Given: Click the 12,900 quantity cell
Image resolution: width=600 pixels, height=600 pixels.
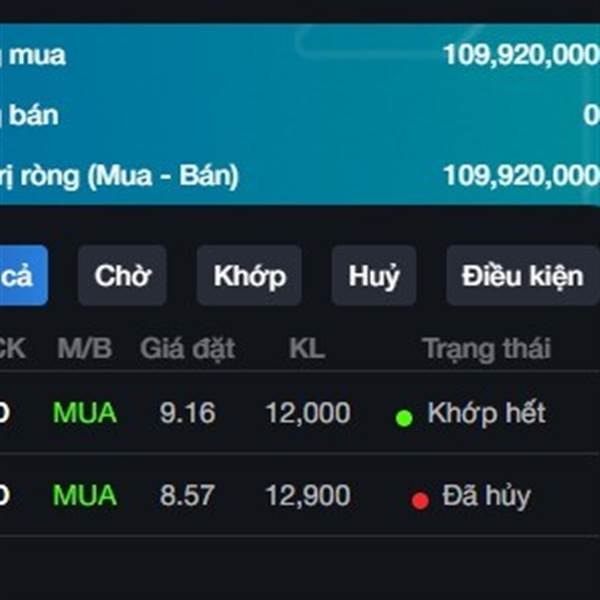Looking at the screenshot, I should pyautogui.click(x=308, y=495).
